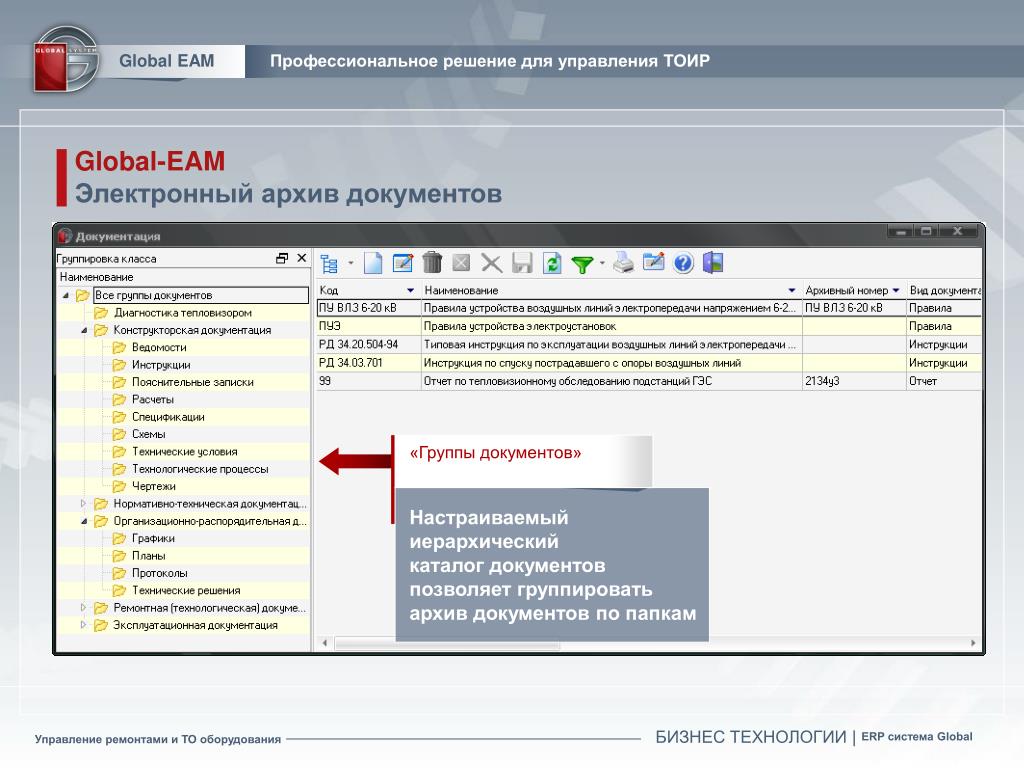This screenshot has width=1024, height=768.
Task: Click the horizontal scrollbar thumb
Action: click(447, 644)
